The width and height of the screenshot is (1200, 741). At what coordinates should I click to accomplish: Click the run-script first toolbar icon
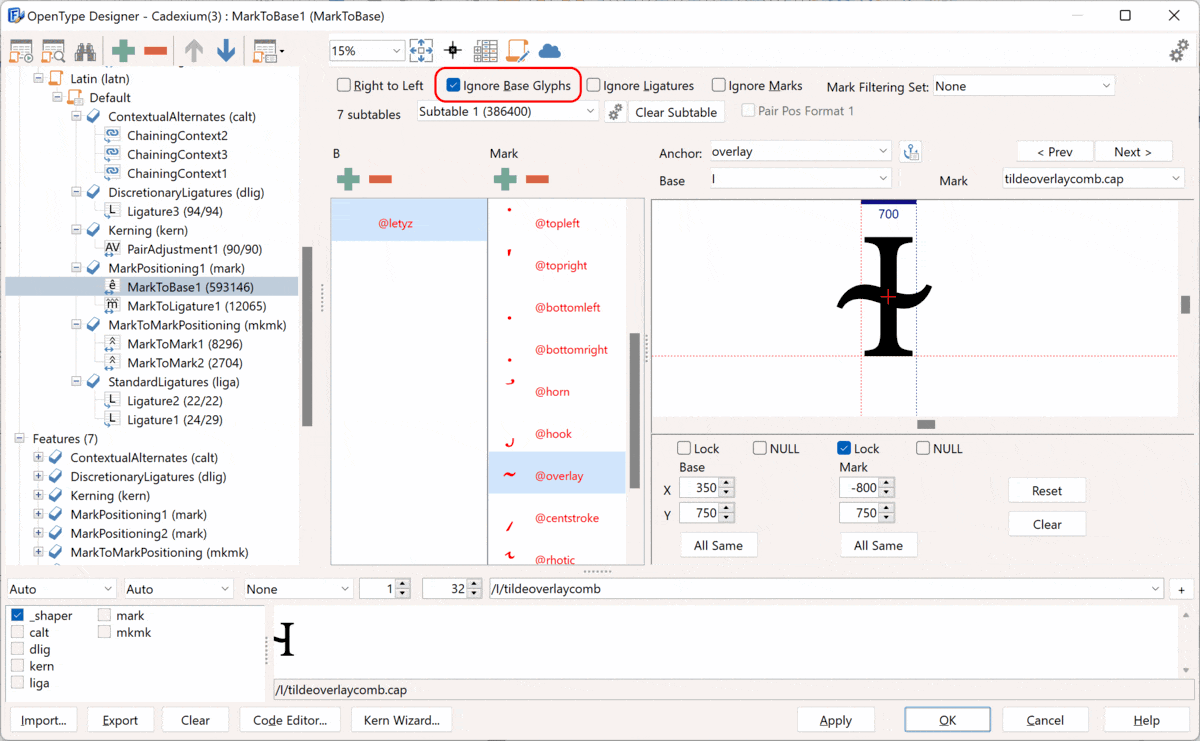(x=21, y=51)
